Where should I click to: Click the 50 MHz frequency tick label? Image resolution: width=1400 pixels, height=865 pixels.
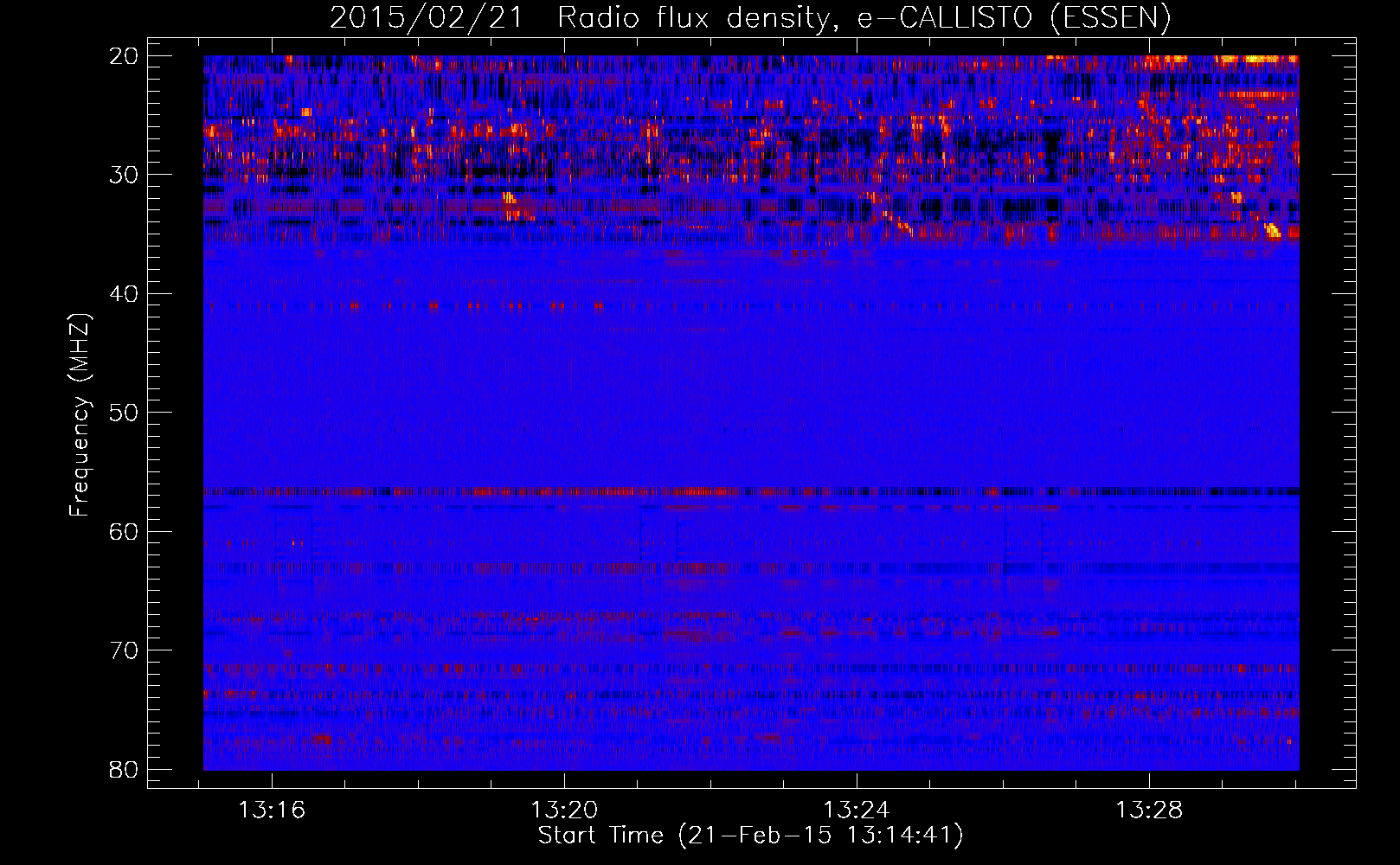pos(124,413)
